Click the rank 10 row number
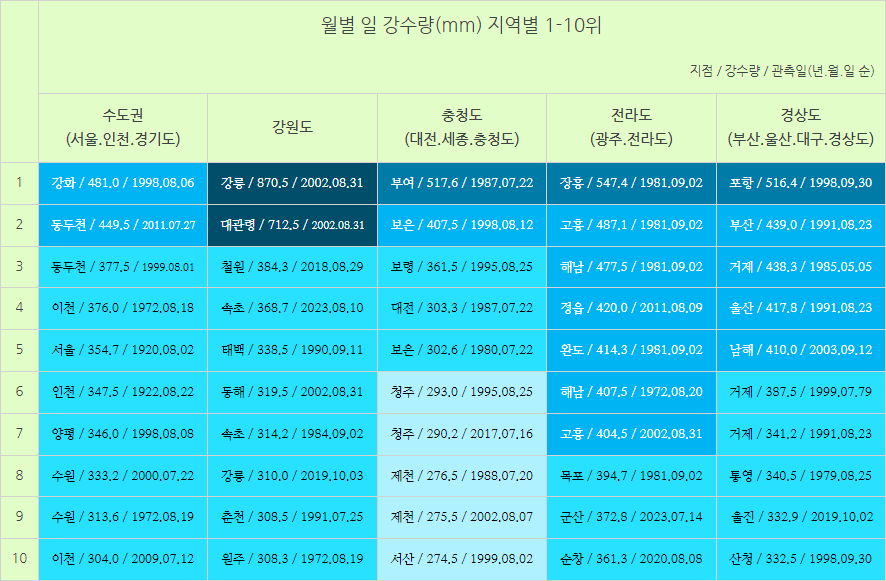This screenshot has height=581, width=886. pyautogui.click(x=19, y=558)
